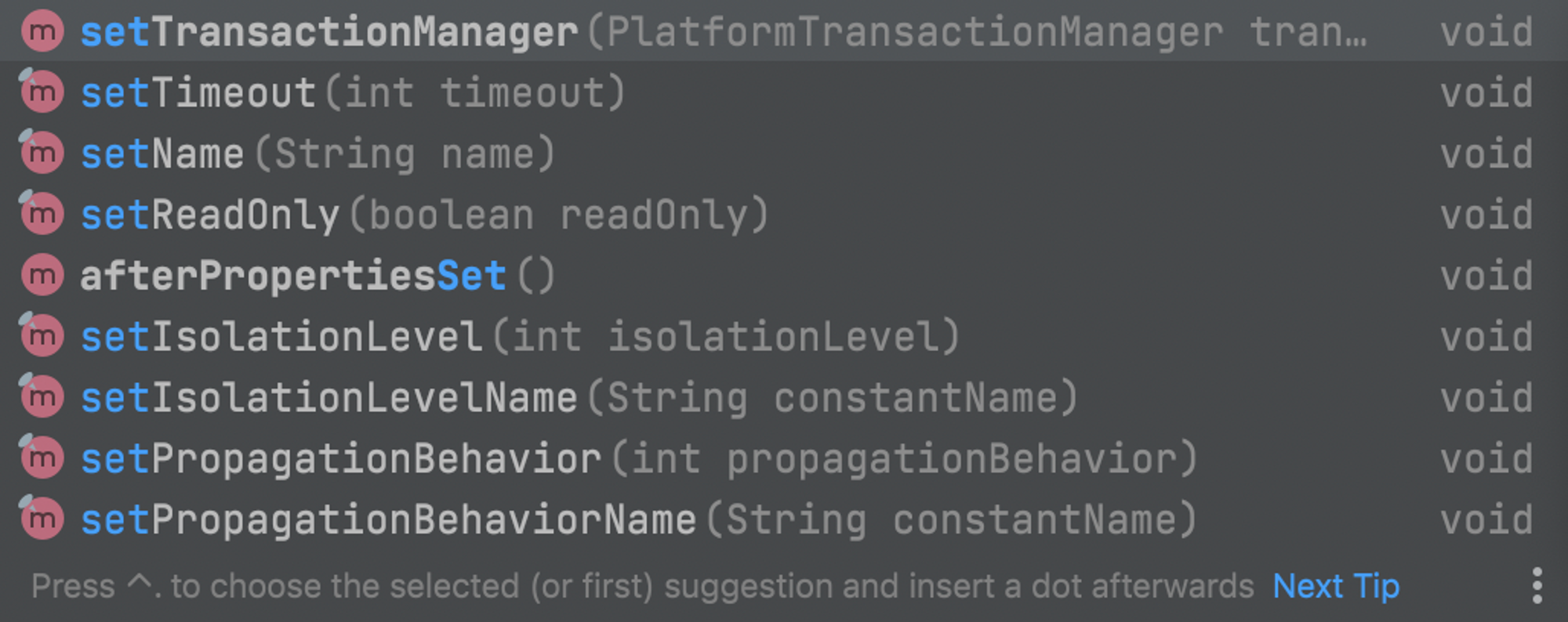The image size is (1568, 622).
Task: Click the void return type of setPropagationBehavior
Action: coord(1486,459)
